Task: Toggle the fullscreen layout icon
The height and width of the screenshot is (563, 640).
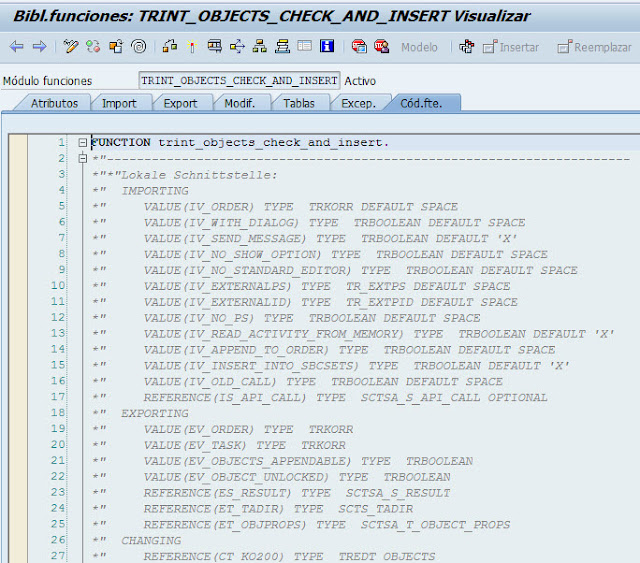Action: coord(304,46)
